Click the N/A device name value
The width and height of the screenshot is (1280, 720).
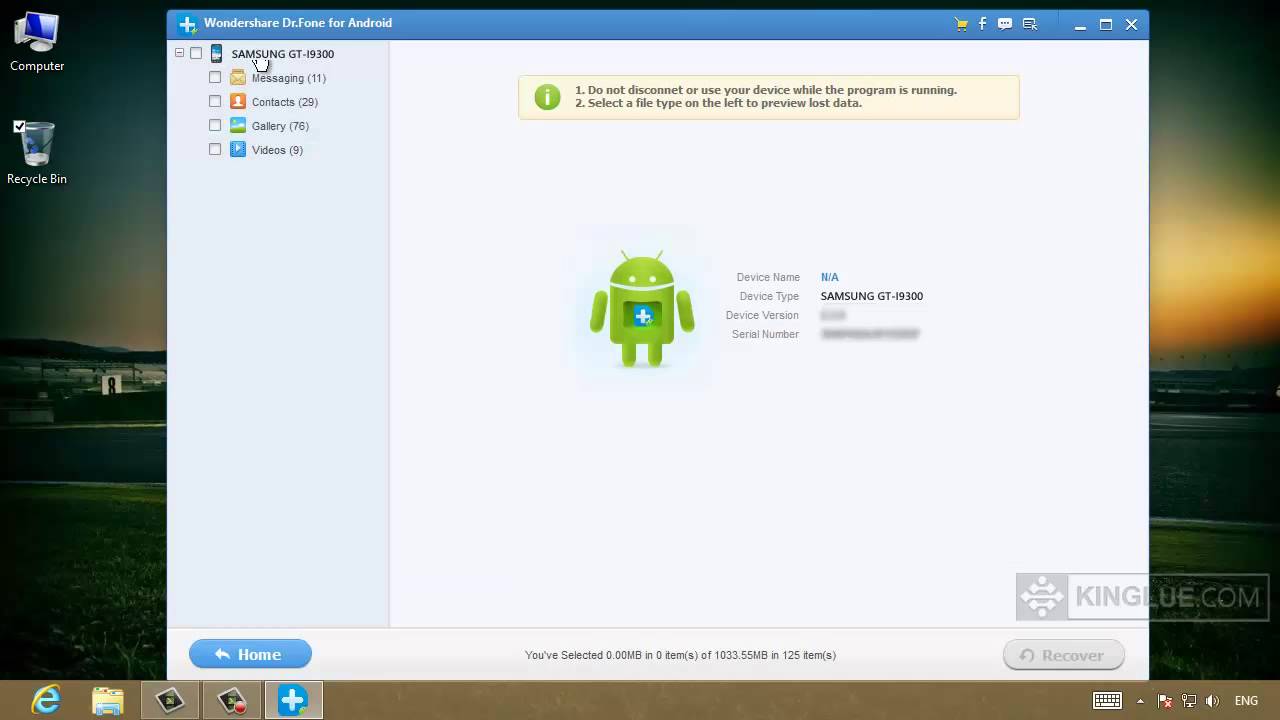(x=830, y=277)
